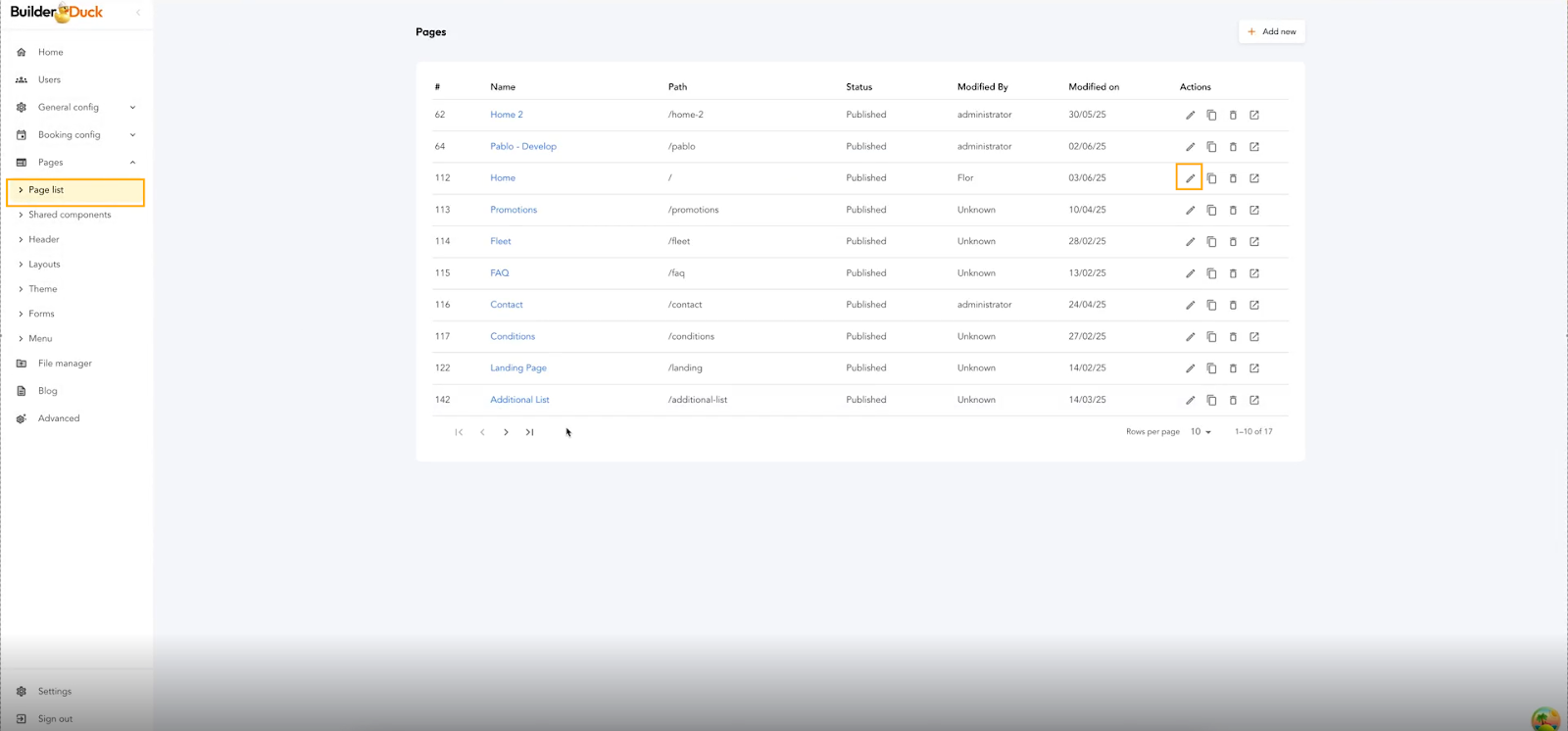The image size is (1568, 731).
Task: Open Additional List external link icon
Action: 1254,400
